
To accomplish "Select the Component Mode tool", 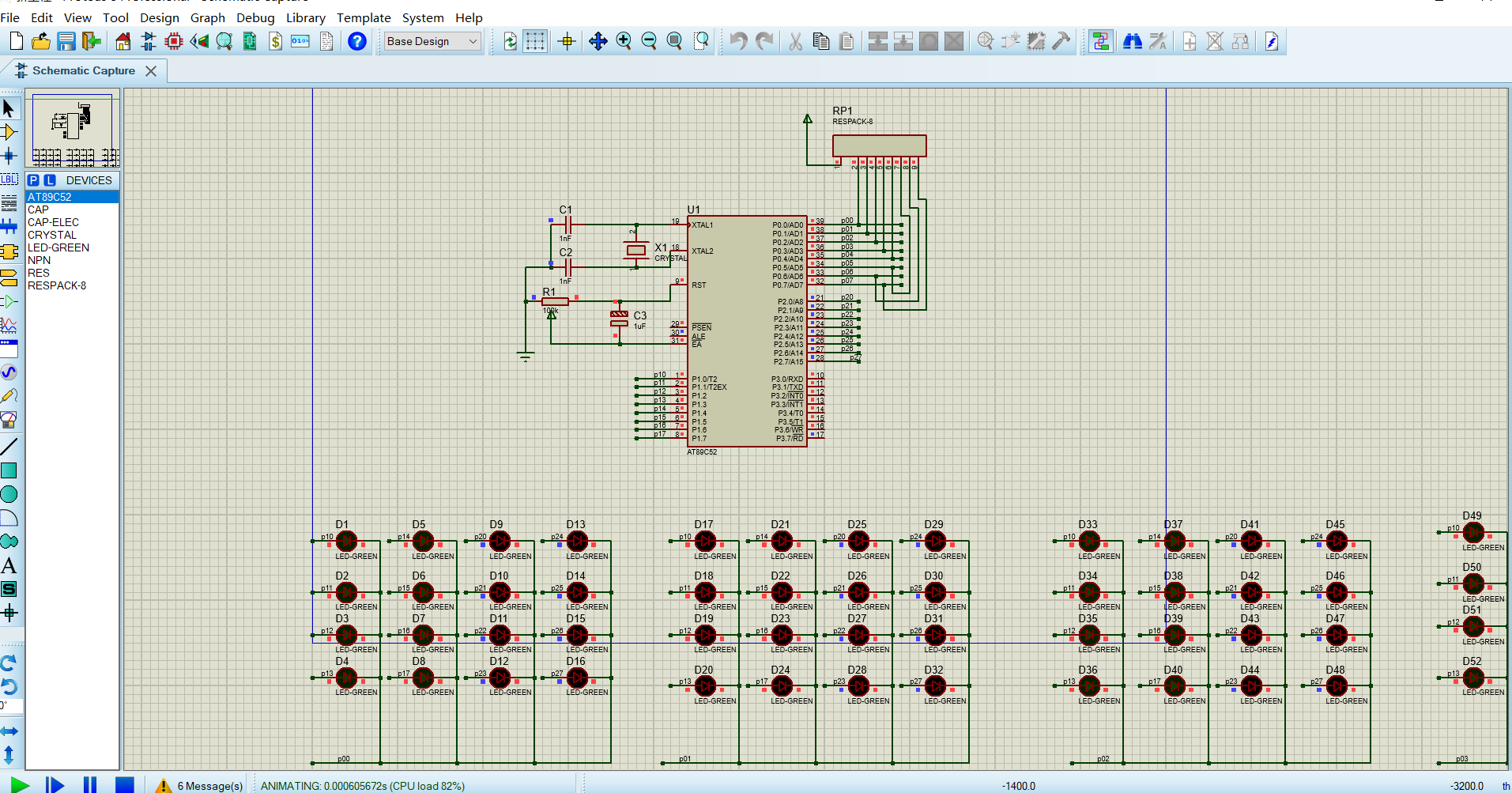I will click(9, 132).
